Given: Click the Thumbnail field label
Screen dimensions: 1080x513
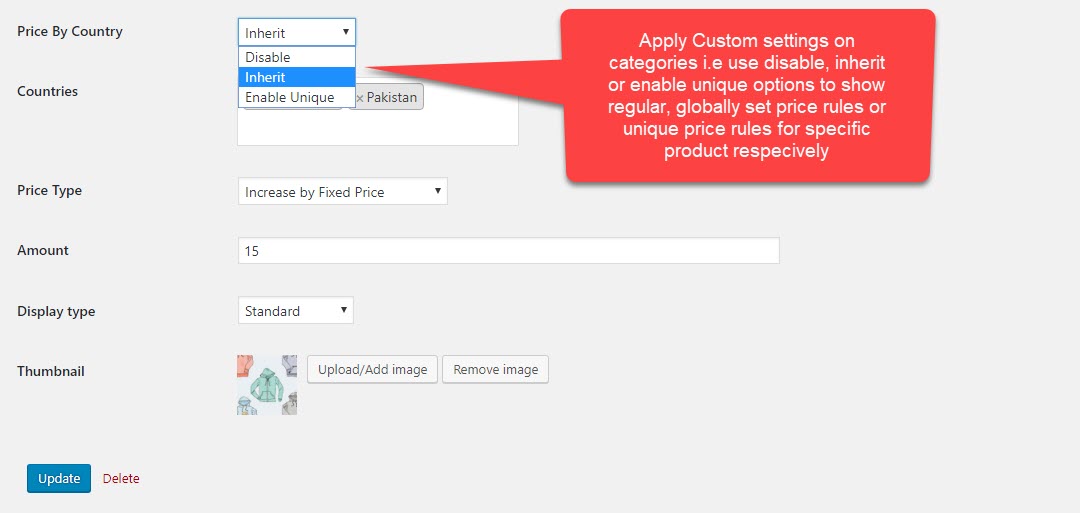Looking at the screenshot, I should pos(51,371).
